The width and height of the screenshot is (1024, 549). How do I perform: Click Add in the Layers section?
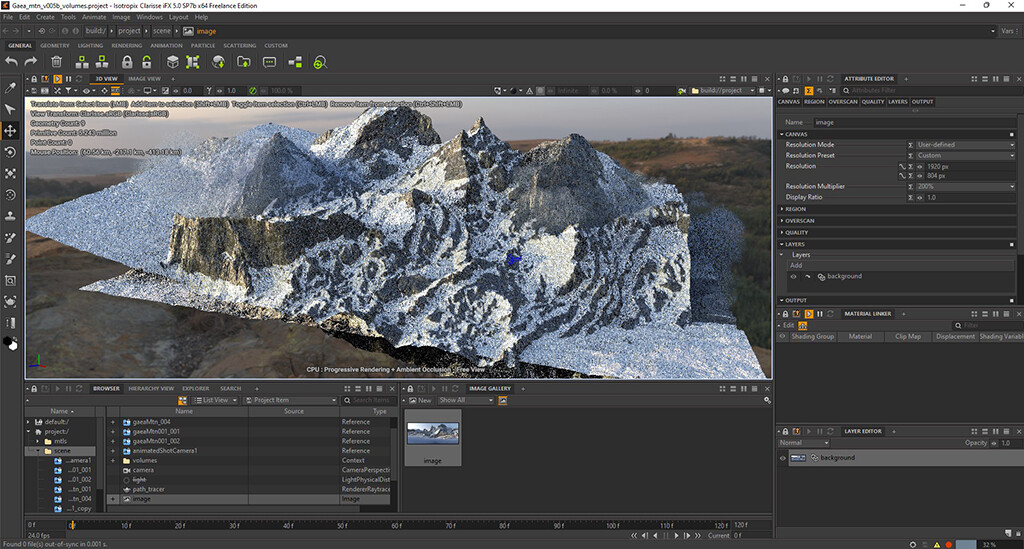(x=796, y=265)
